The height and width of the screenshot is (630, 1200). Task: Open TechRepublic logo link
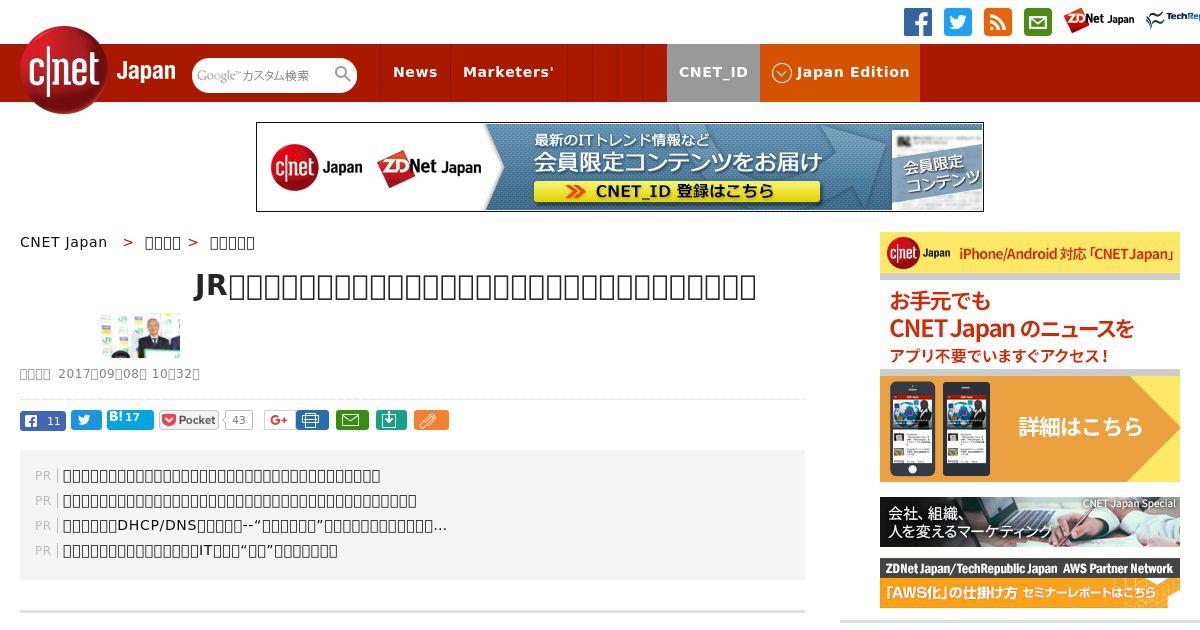(x=1173, y=20)
